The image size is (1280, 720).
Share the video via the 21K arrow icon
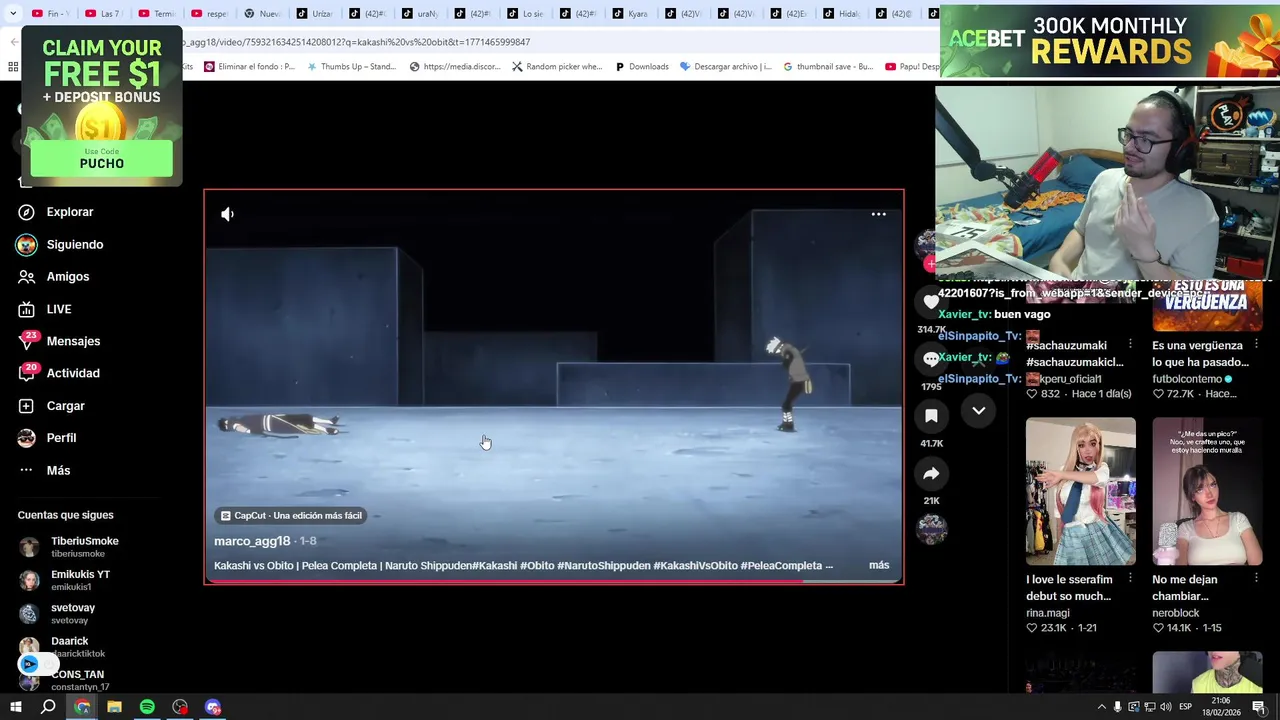pos(931,474)
